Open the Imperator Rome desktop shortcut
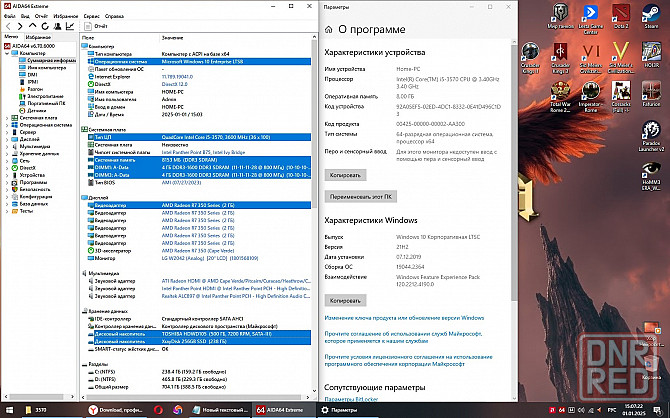Viewport: 670px width, 418px height. [x=591, y=97]
